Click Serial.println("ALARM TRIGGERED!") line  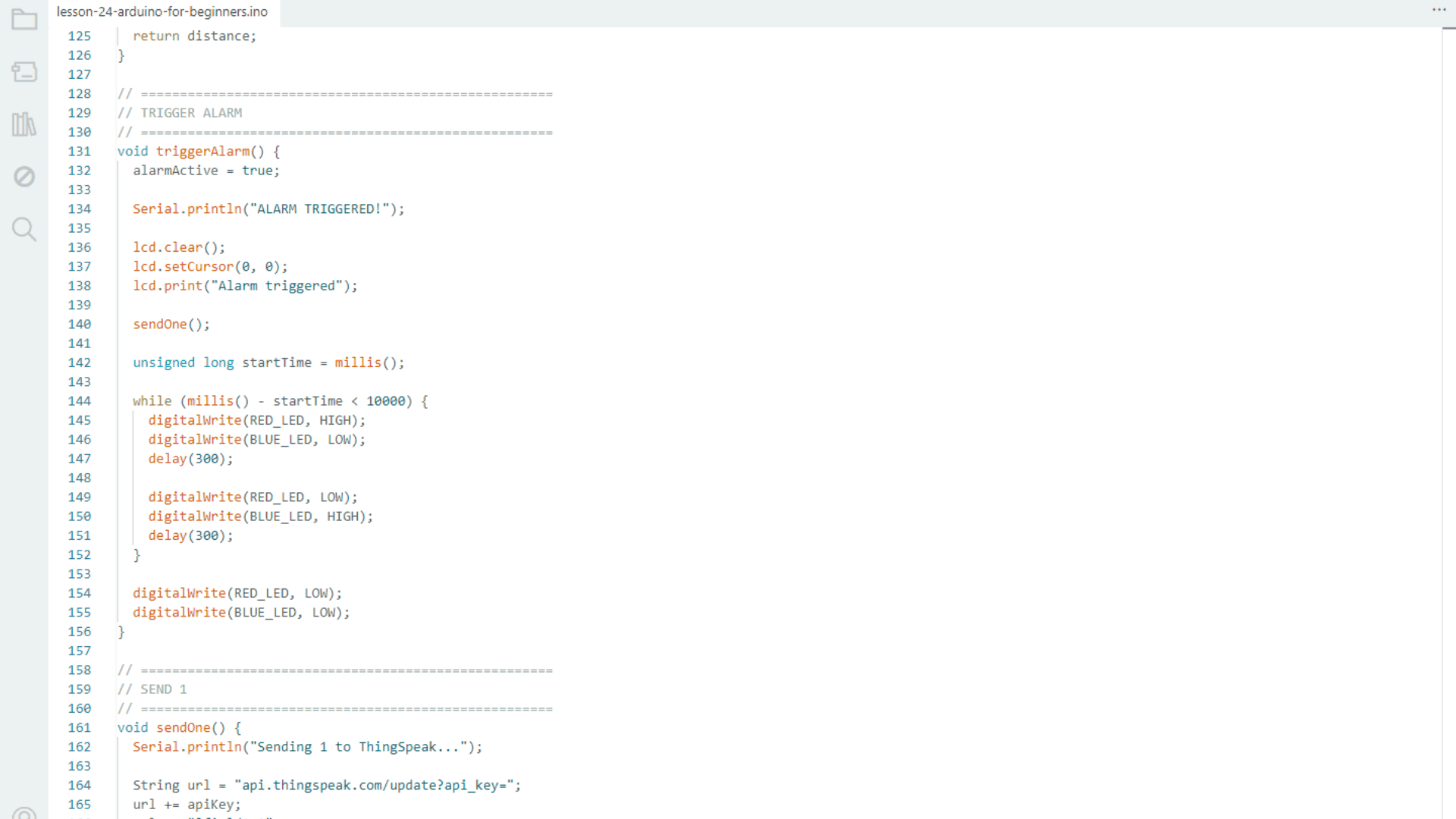pyautogui.click(x=268, y=209)
